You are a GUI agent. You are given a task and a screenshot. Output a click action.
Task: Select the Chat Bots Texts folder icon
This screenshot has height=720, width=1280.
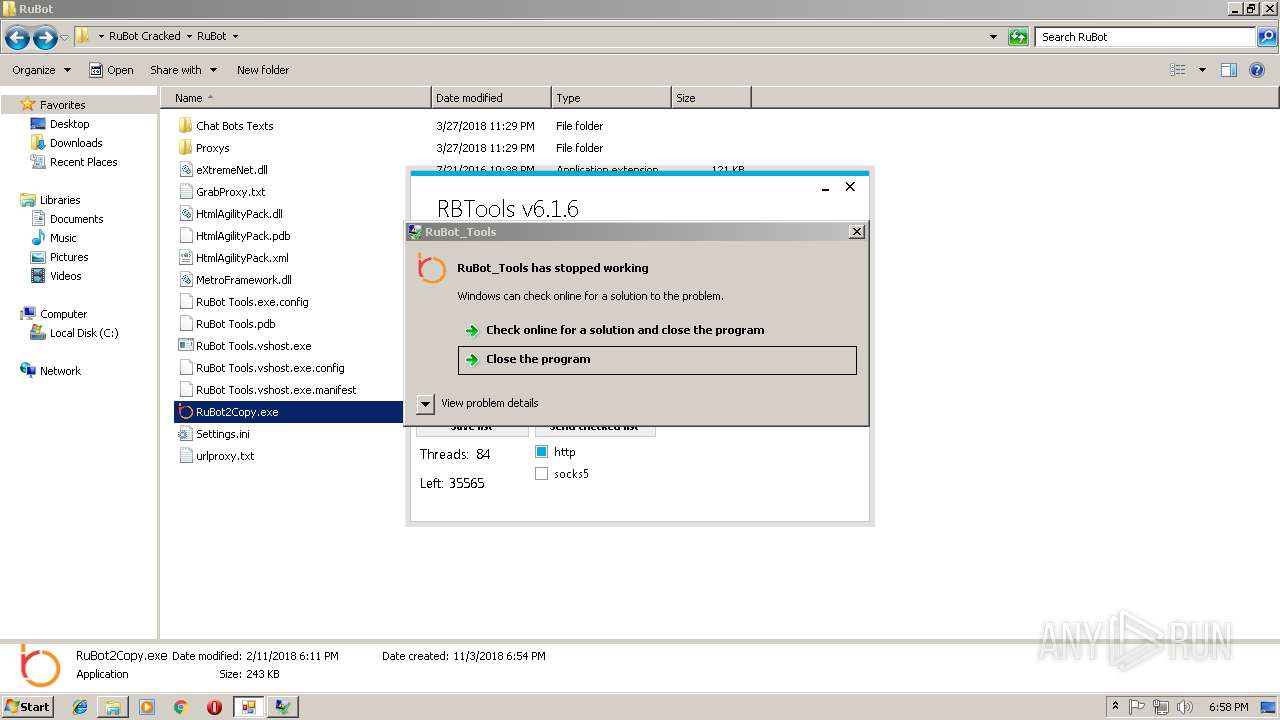pyautogui.click(x=185, y=126)
